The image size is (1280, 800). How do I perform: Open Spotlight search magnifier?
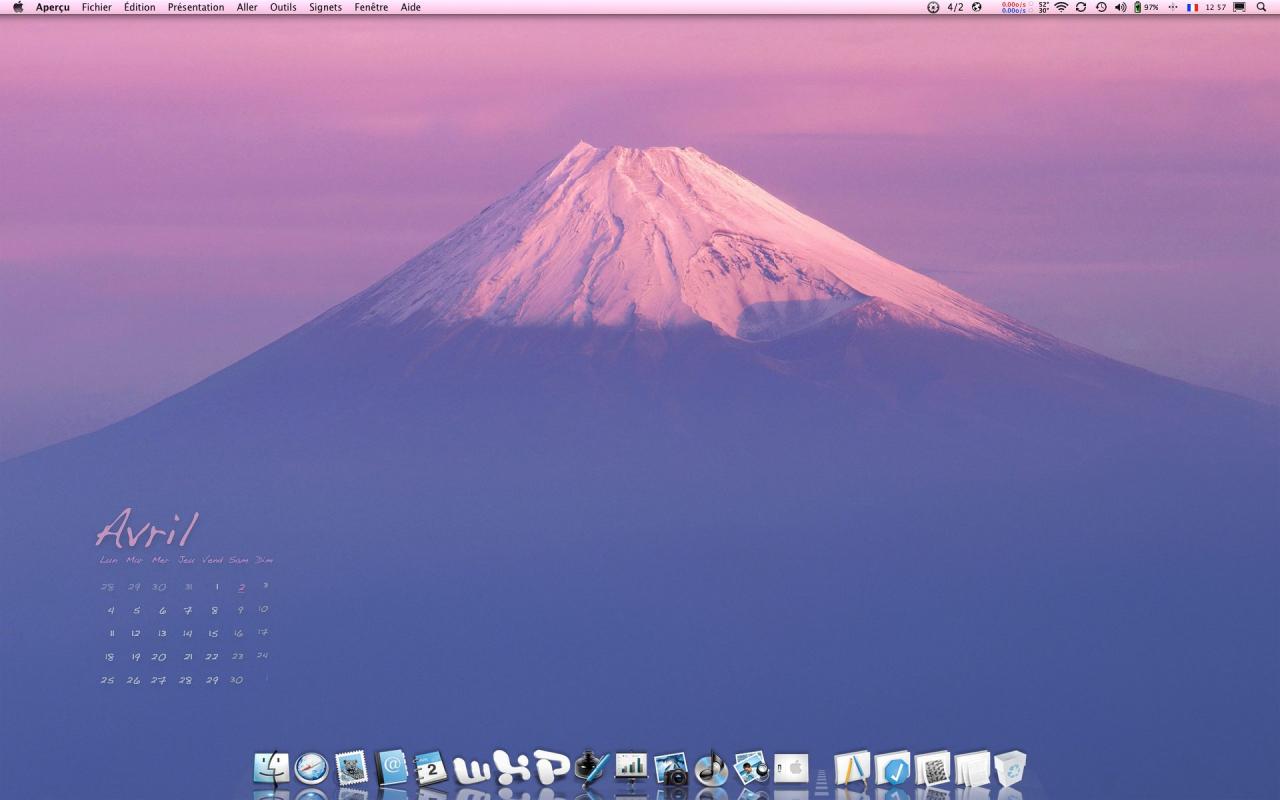coord(1261,7)
